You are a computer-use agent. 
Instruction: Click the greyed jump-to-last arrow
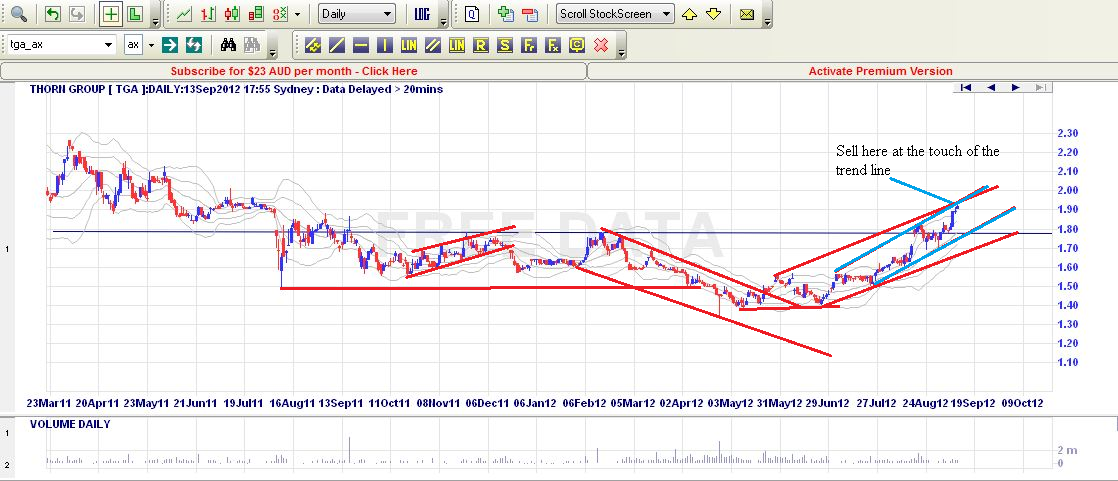[1040, 88]
